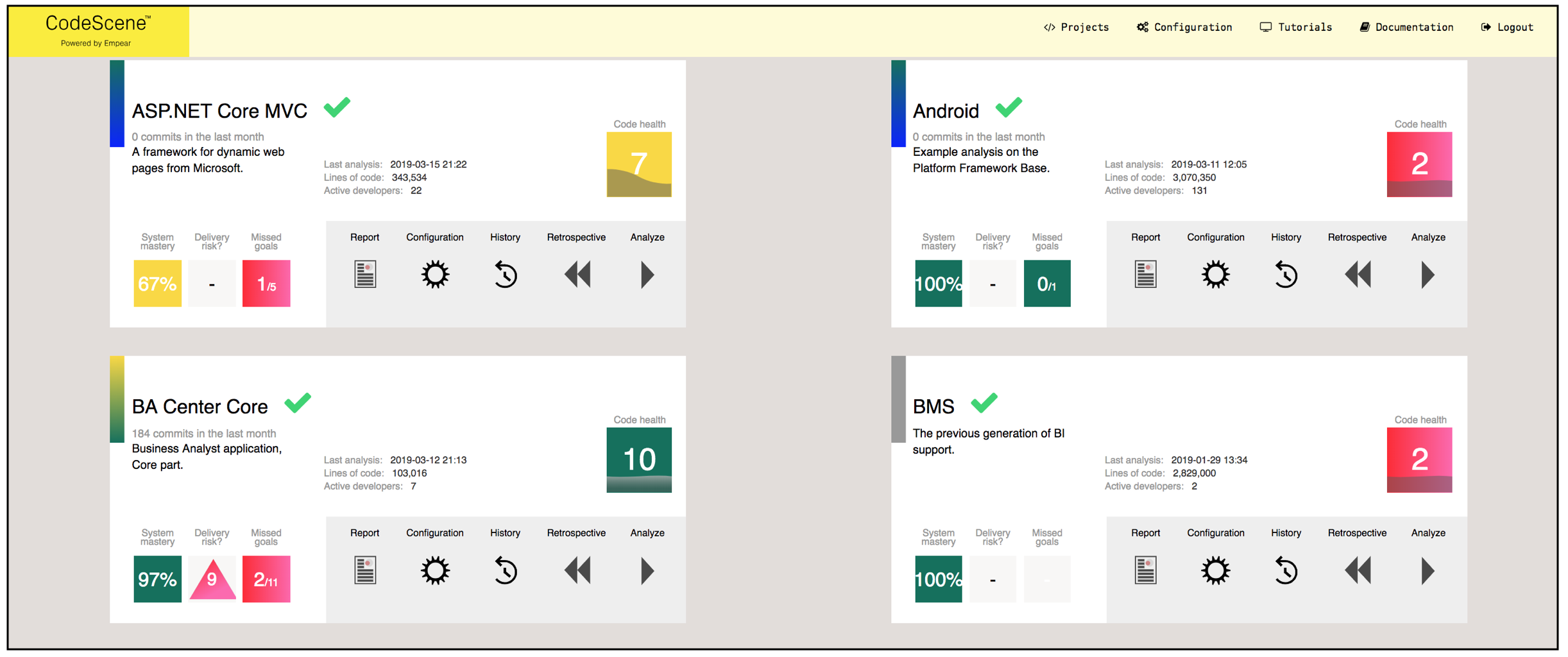Viewport: 1568px width, 657px height.
Task: Open ASP.NET Core MVC Retrospective rewind icon
Action: click(x=577, y=275)
